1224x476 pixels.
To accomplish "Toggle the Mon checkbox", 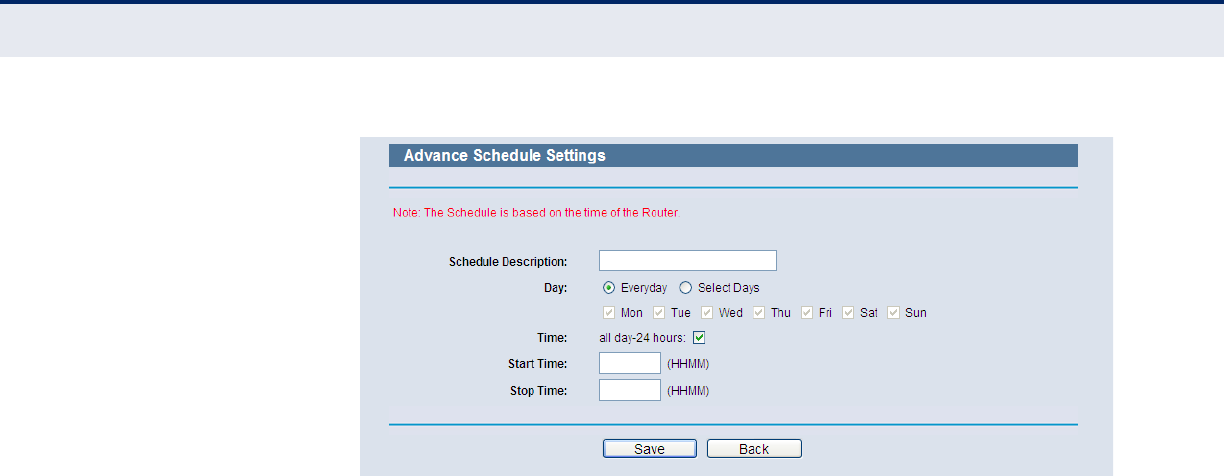I will 610,313.
